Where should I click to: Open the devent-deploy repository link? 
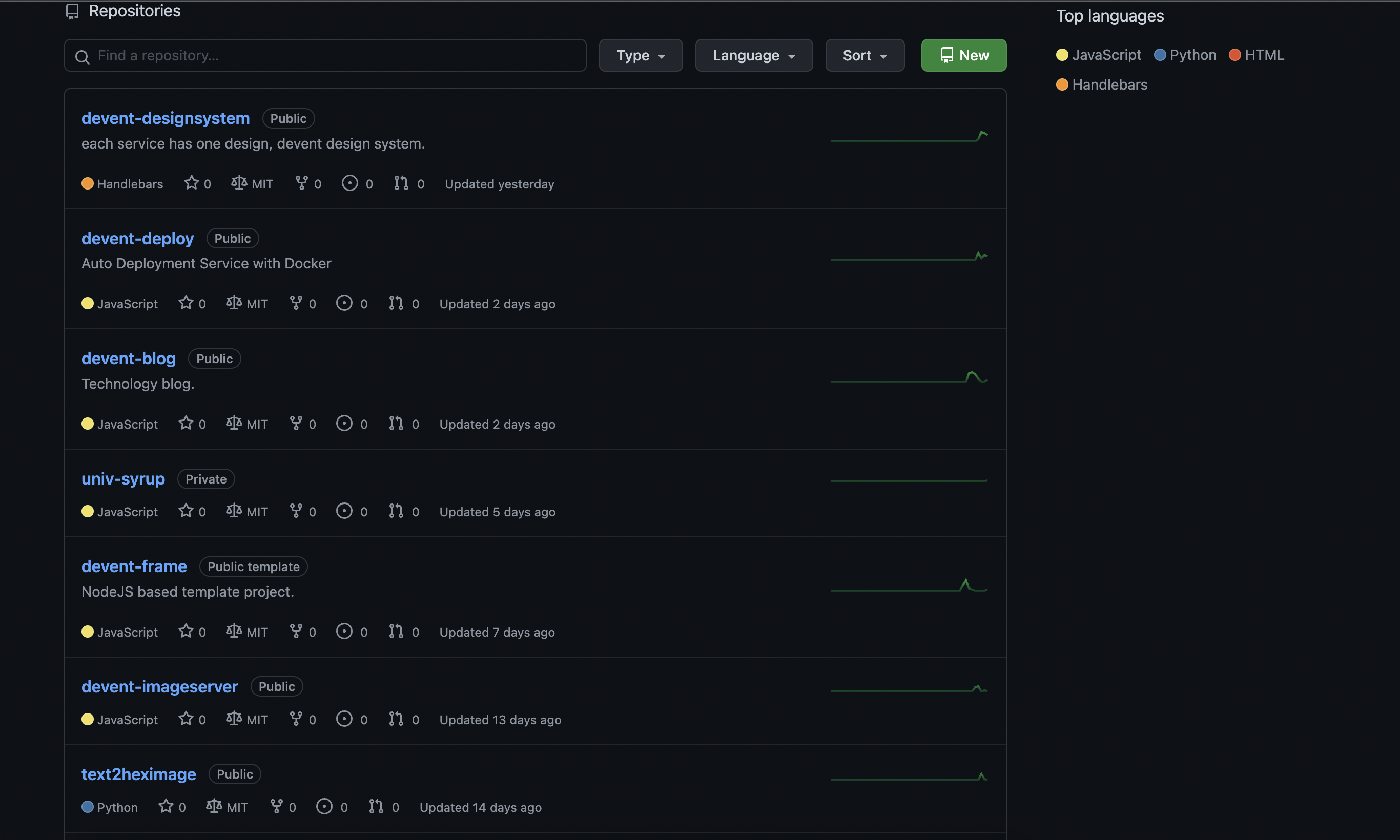click(x=138, y=238)
